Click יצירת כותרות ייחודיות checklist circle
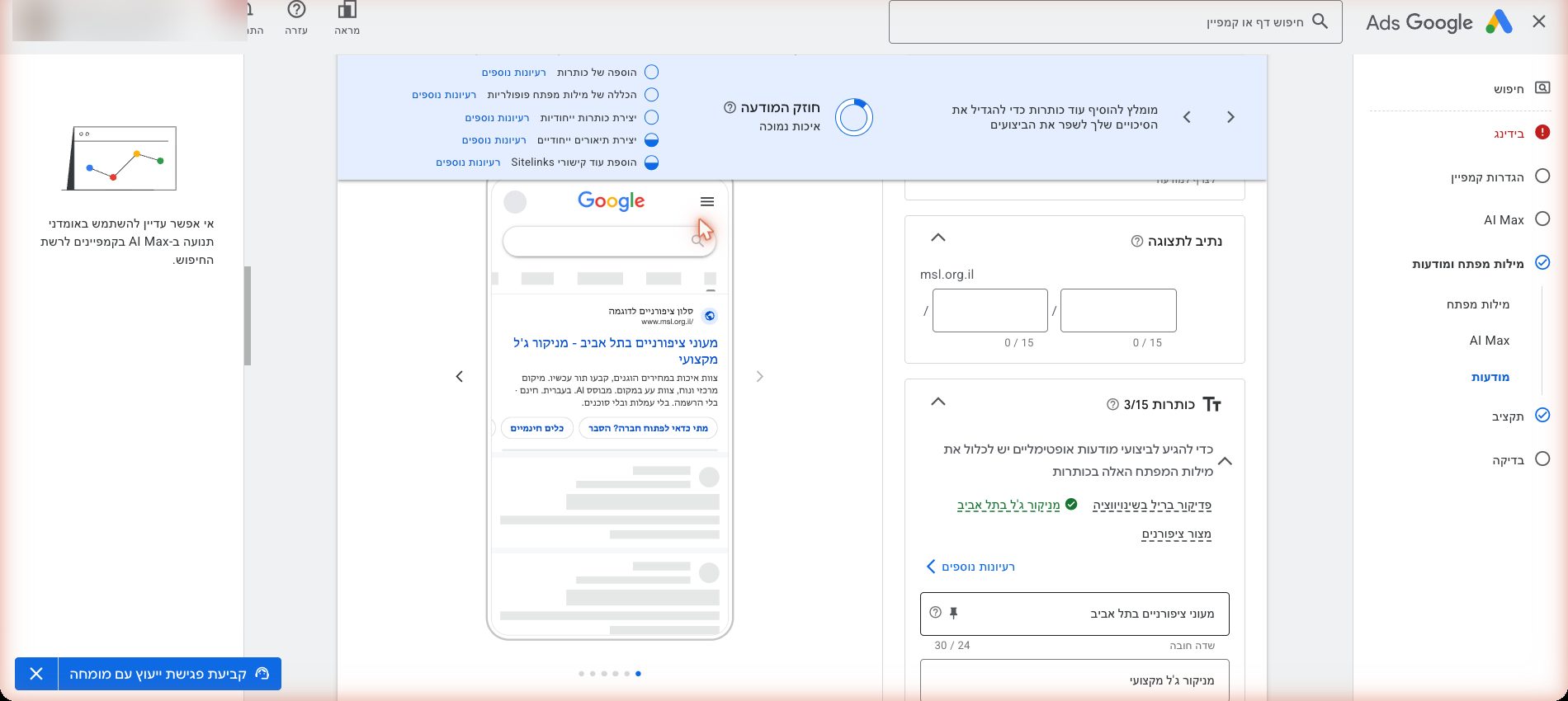The image size is (1568, 701). tap(651, 117)
